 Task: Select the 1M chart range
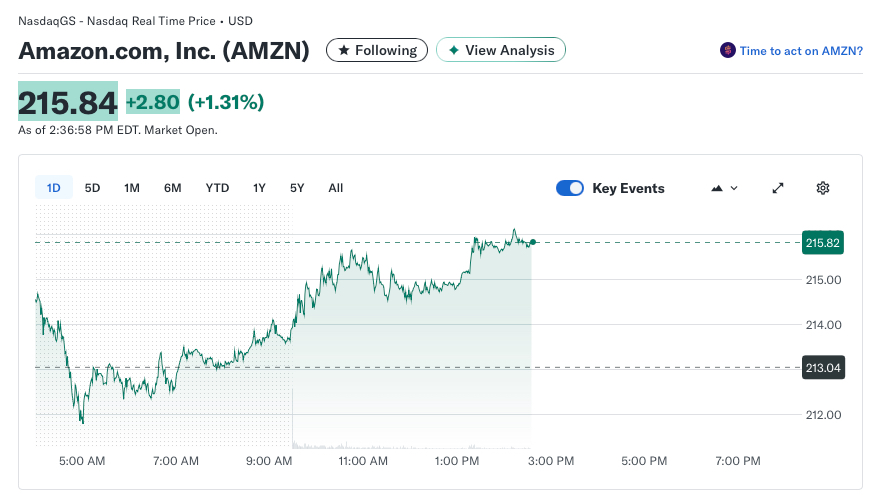pyautogui.click(x=132, y=188)
